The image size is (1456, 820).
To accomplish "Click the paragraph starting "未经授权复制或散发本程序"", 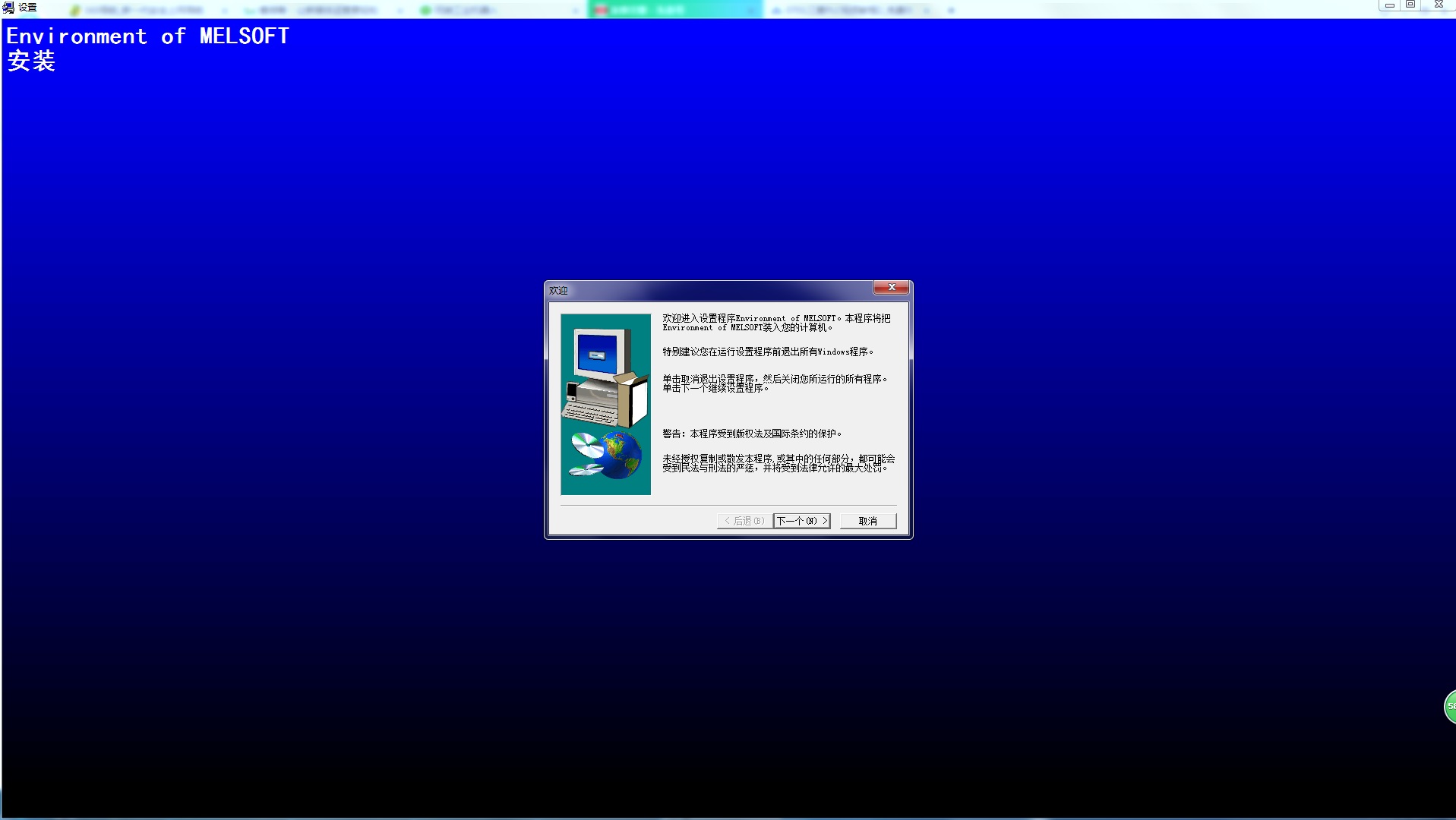I will 779,463.
